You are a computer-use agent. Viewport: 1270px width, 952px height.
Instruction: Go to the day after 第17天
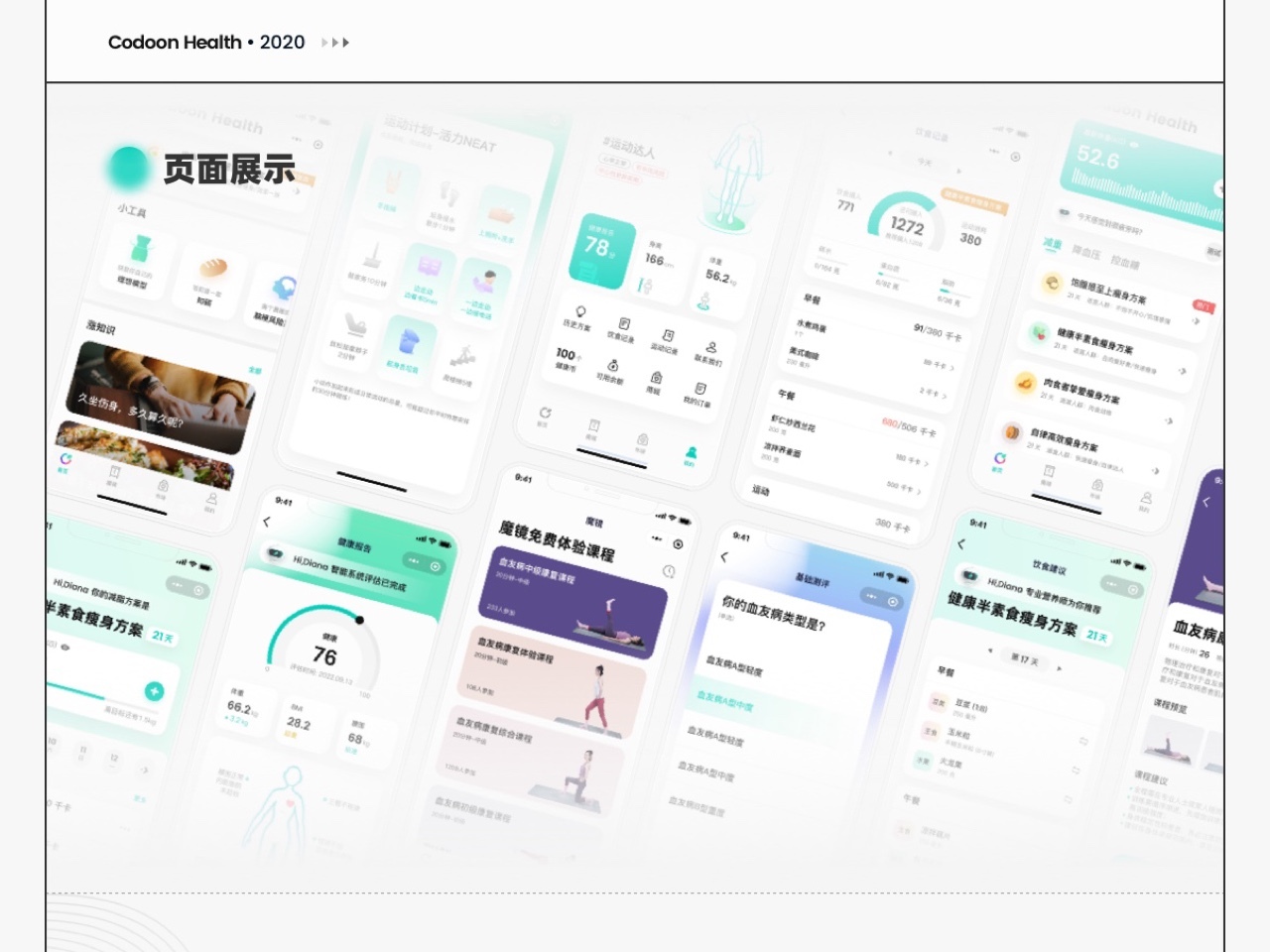coord(1059,669)
